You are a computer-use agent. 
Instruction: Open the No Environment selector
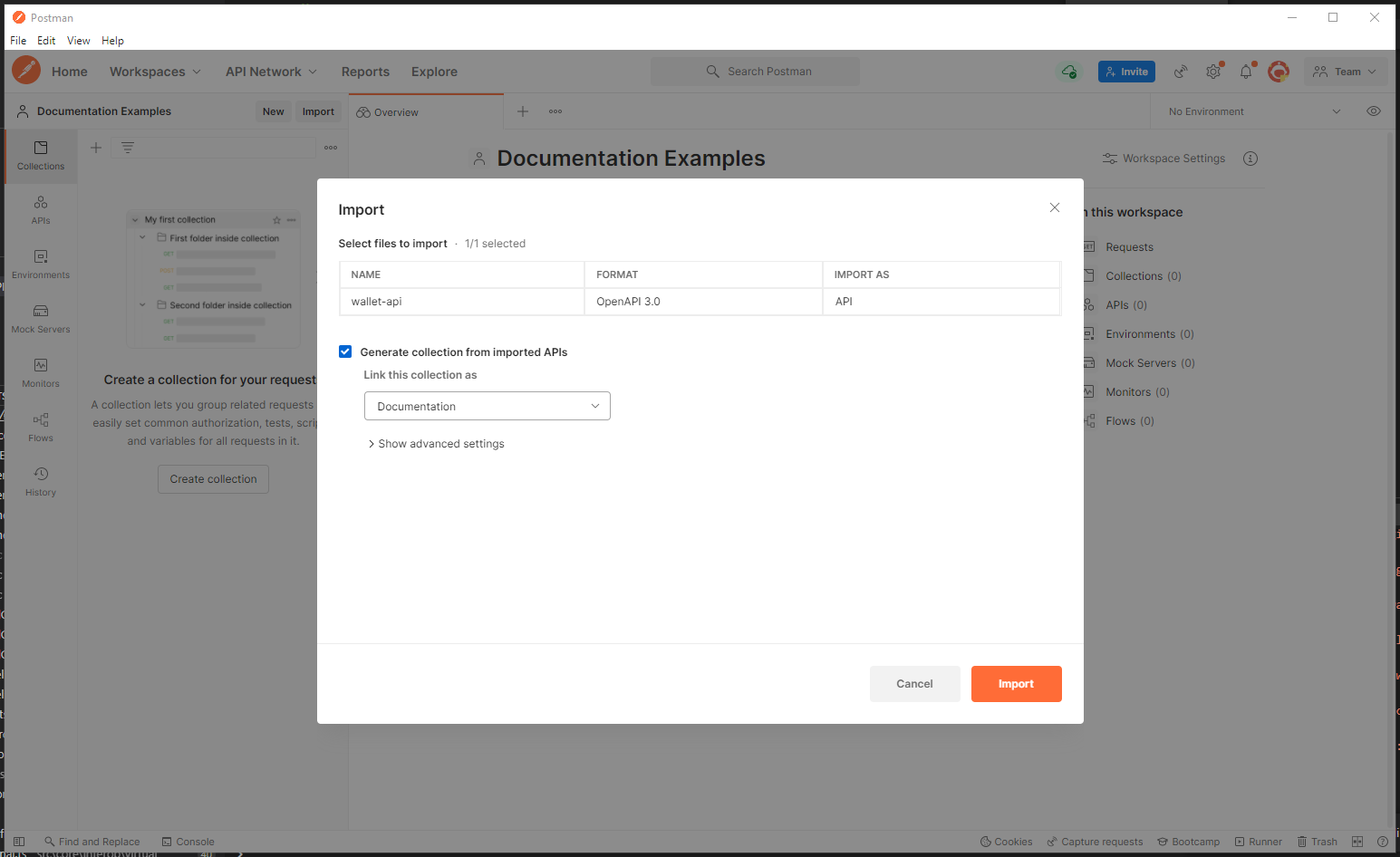pos(1254,111)
